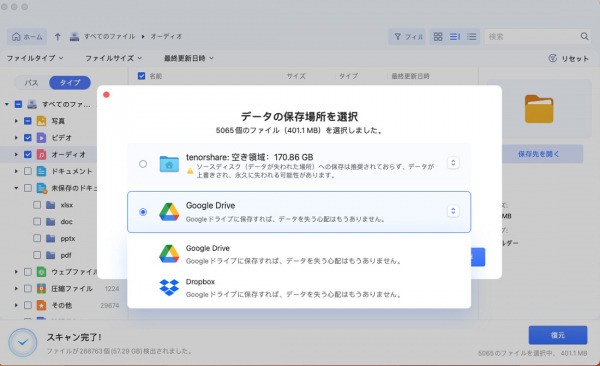
Task: Uncheck the ビデオ checkbox
Action: point(28,137)
